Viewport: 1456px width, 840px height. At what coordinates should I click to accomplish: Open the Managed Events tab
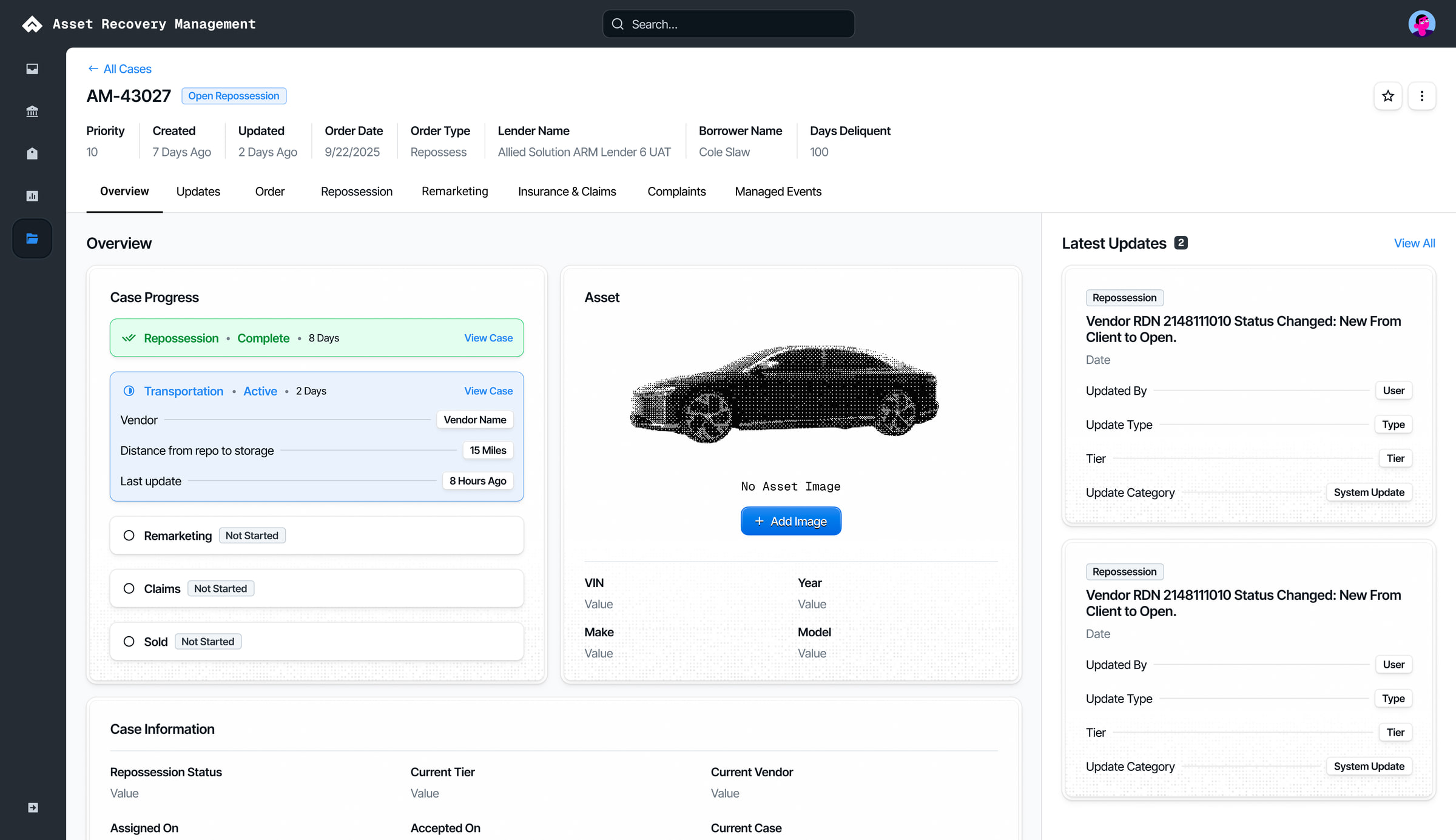[778, 192]
